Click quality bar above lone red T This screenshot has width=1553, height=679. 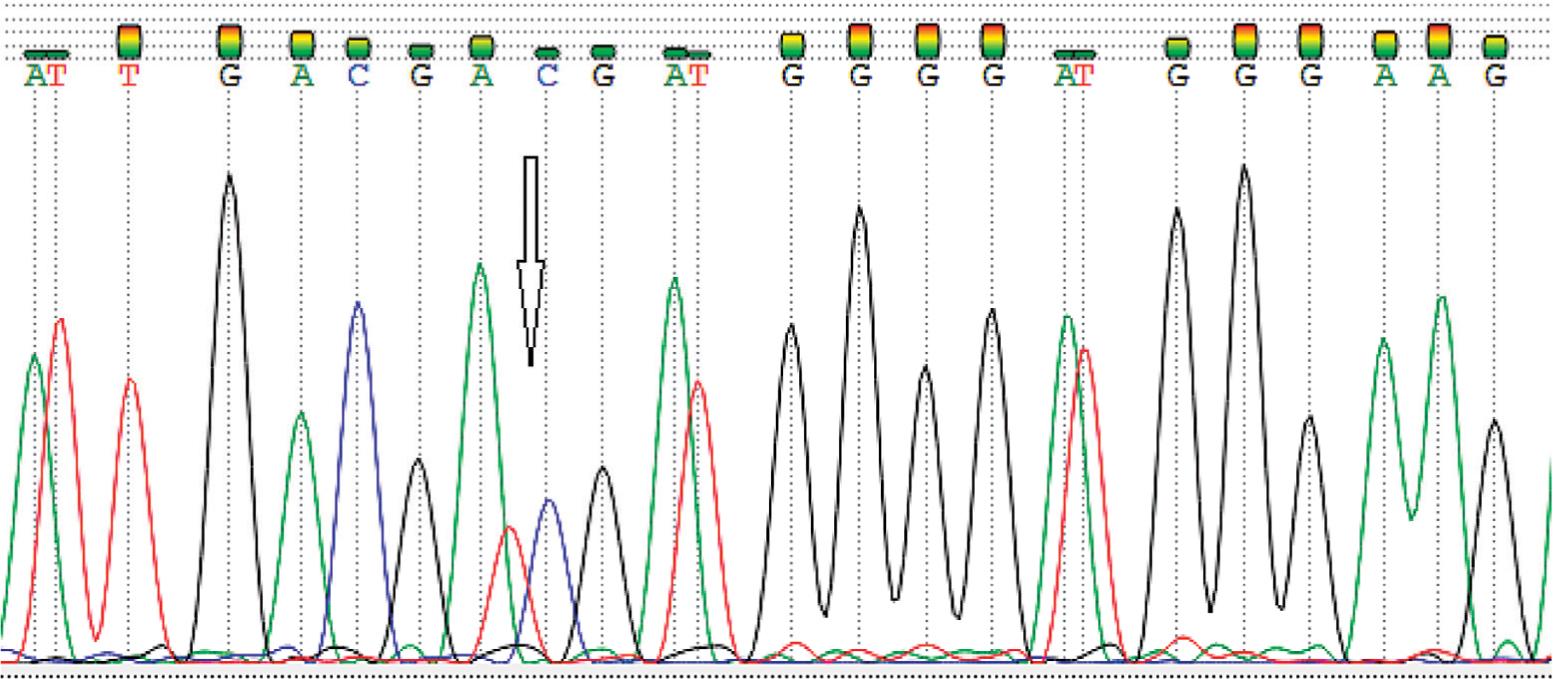tap(129, 41)
